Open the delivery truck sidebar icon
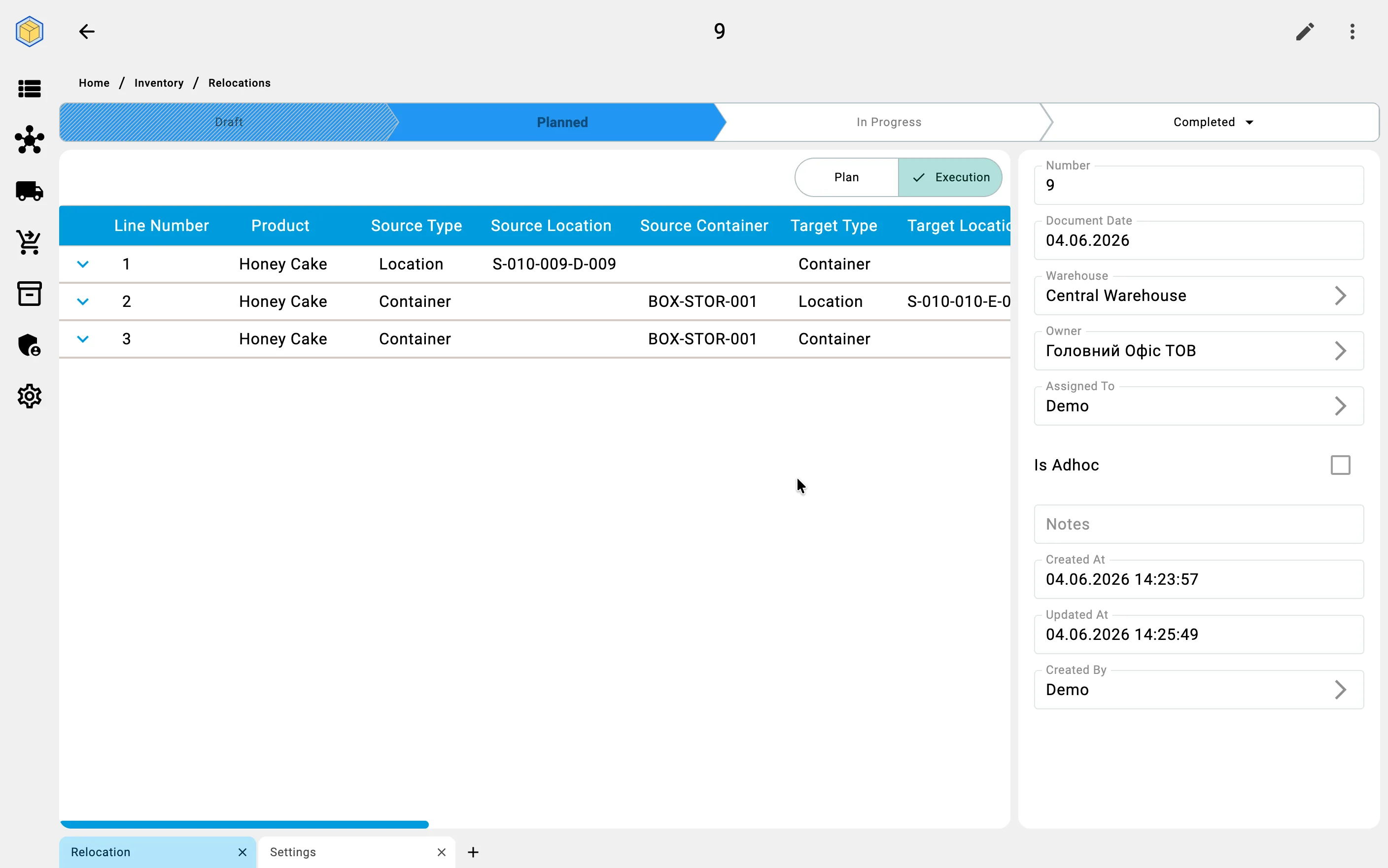The image size is (1388, 868). pos(29,191)
